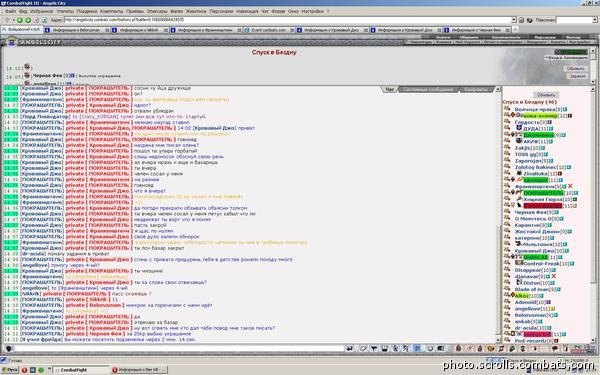Click the eraser icon to clear chat
This screenshot has width=600, height=375.
coord(364,348)
